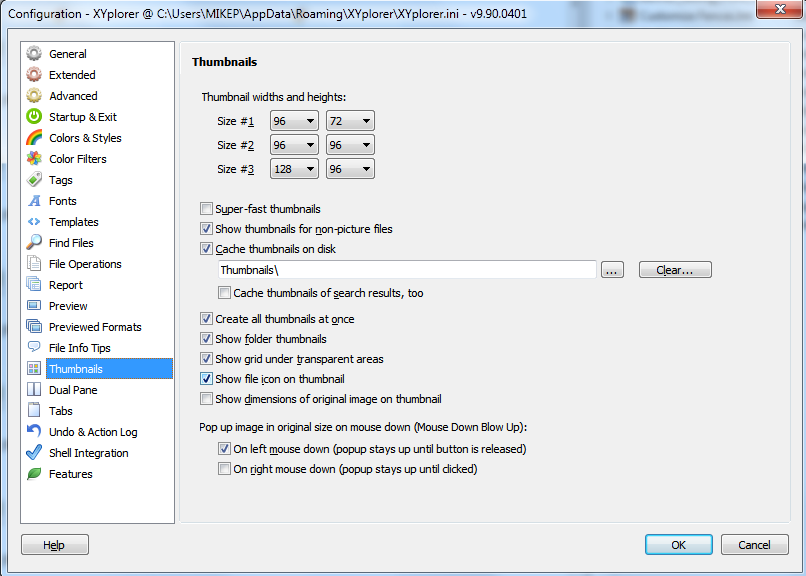Go to Dual Pane settings category
The width and height of the screenshot is (806, 576).
pyautogui.click(x=73, y=390)
